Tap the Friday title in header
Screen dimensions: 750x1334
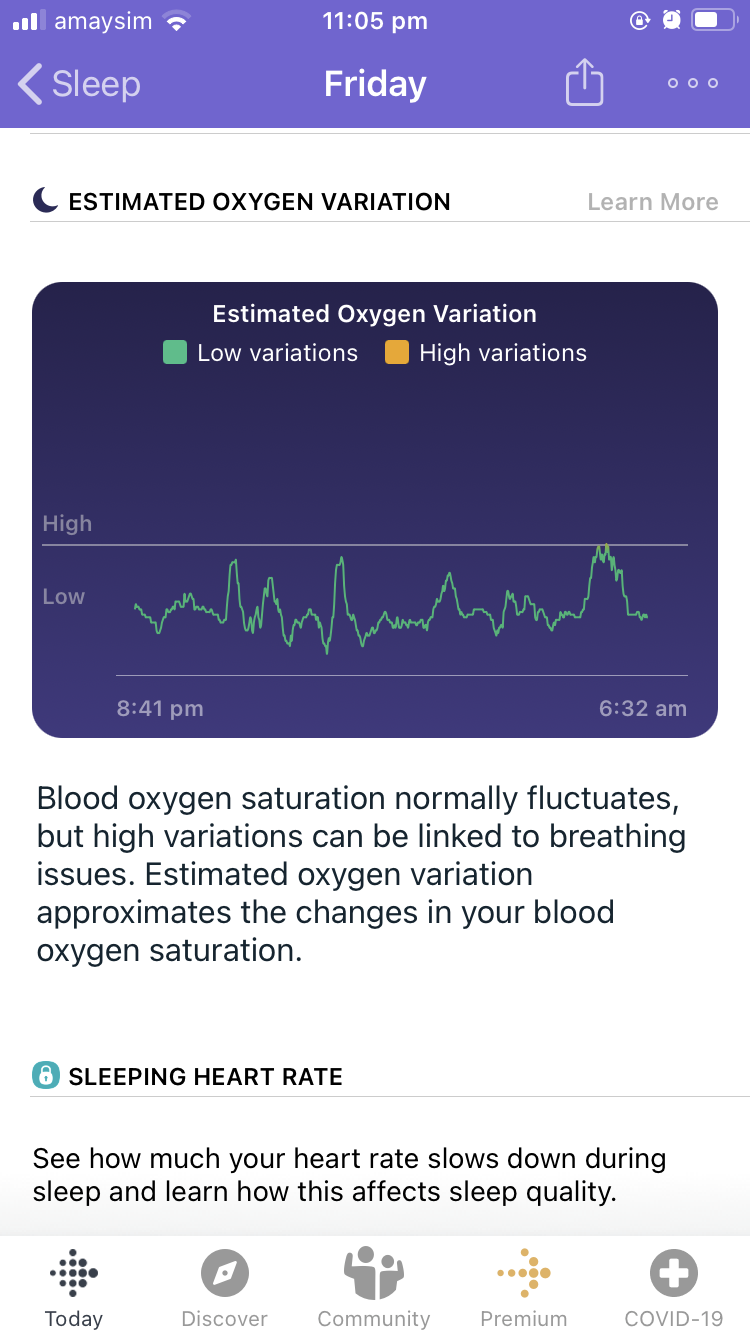[375, 84]
